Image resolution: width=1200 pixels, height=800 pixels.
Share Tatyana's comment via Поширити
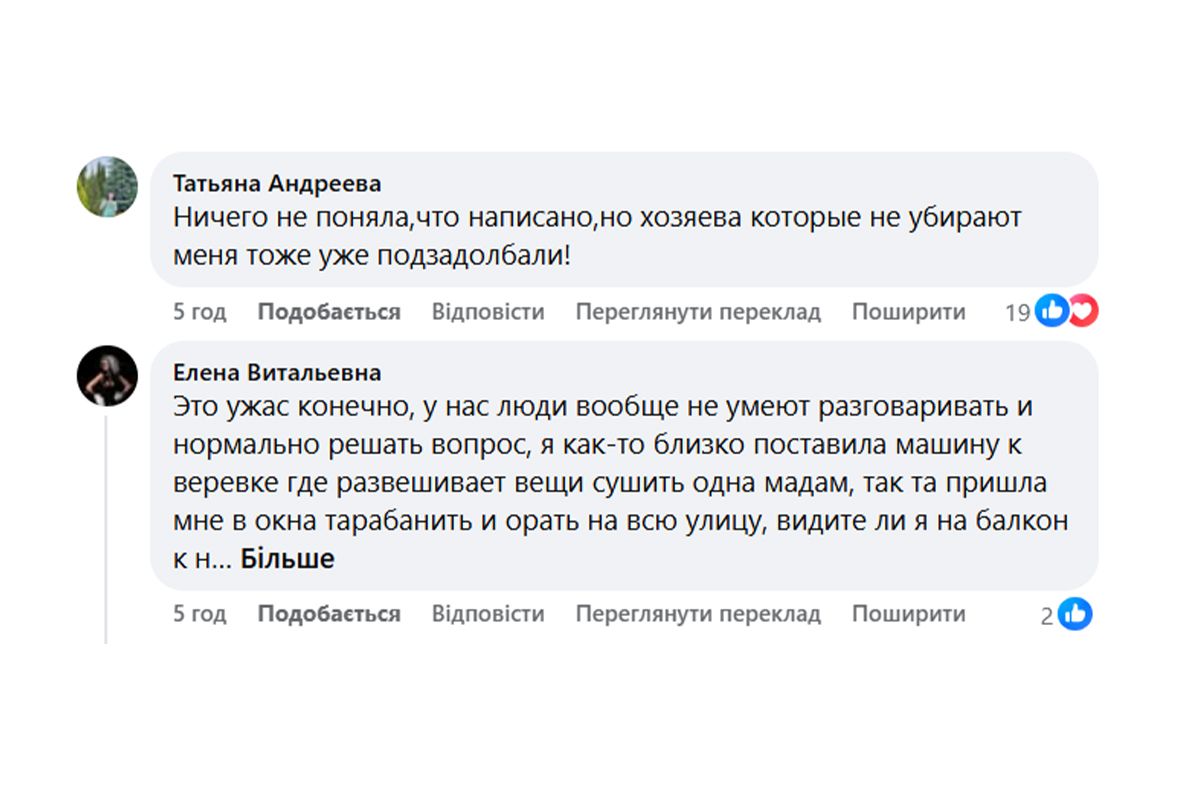[908, 311]
